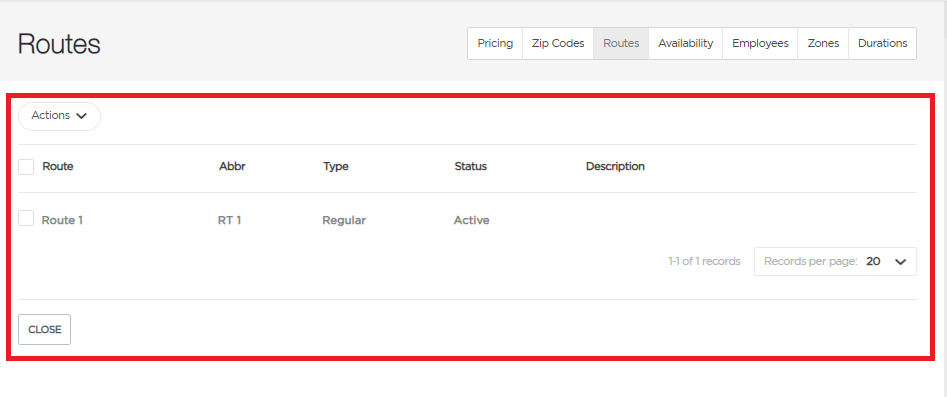The image size is (947, 397).
Task: Click the Records per page chevron
Action: click(x=900, y=262)
